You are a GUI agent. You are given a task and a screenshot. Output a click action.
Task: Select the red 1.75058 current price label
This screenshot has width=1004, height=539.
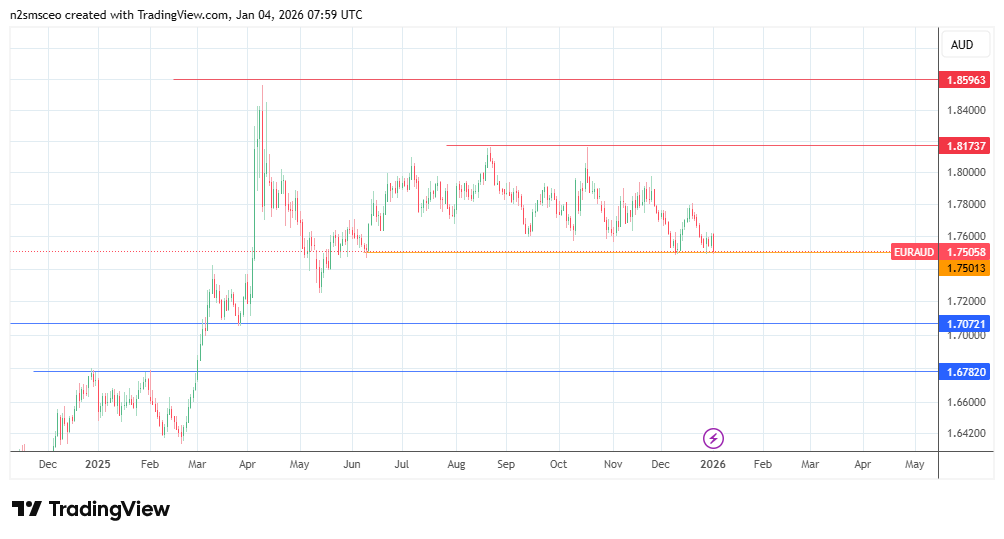[x=966, y=252]
